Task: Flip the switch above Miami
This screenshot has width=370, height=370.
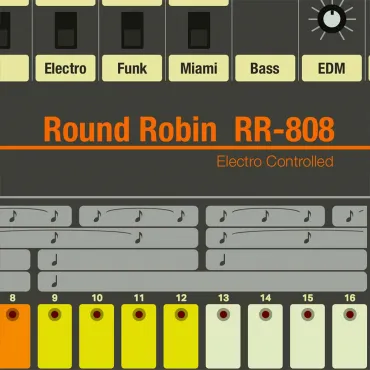Action: pyautogui.click(x=199, y=30)
